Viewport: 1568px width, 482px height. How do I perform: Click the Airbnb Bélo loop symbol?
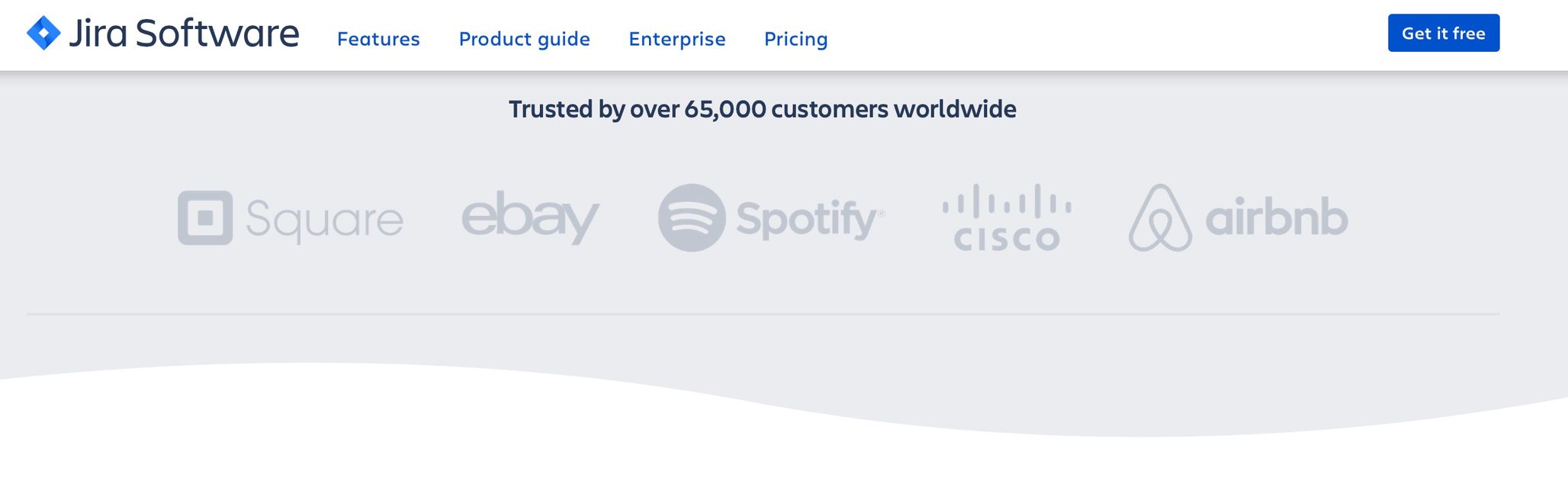tap(1160, 217)
